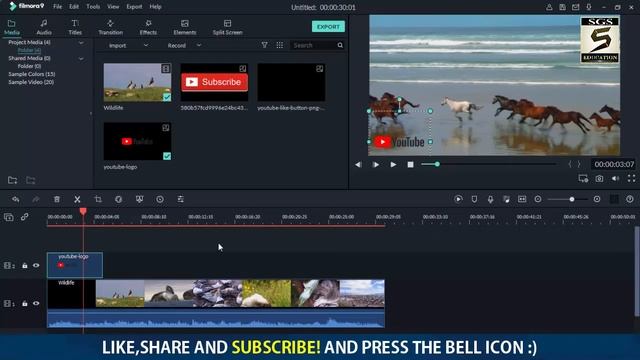The height and width of the screenshot is (360, 640).
Task: Open the Transition tab
Action: (x=110, y=27)
